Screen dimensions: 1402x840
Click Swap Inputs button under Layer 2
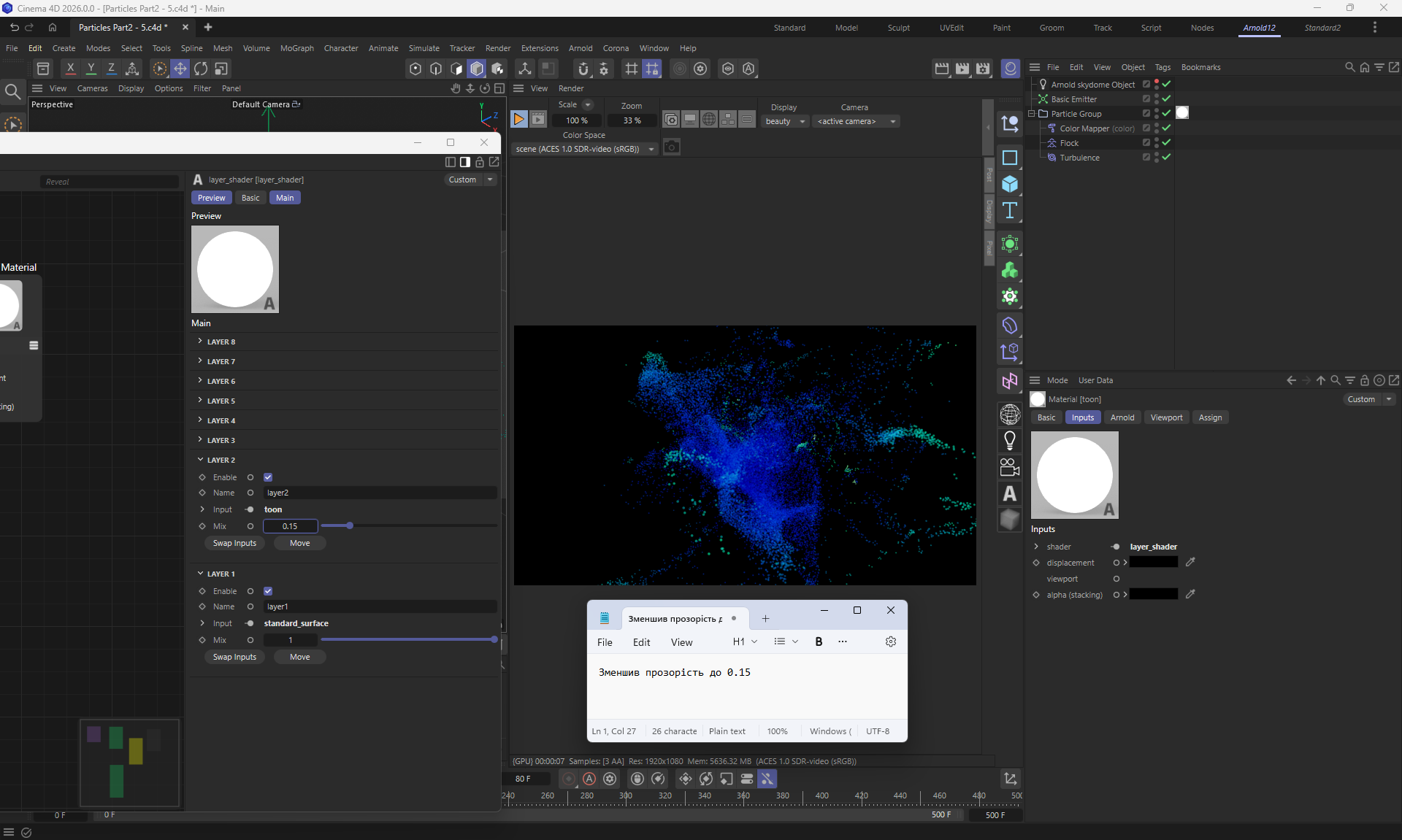coord(234,543)
